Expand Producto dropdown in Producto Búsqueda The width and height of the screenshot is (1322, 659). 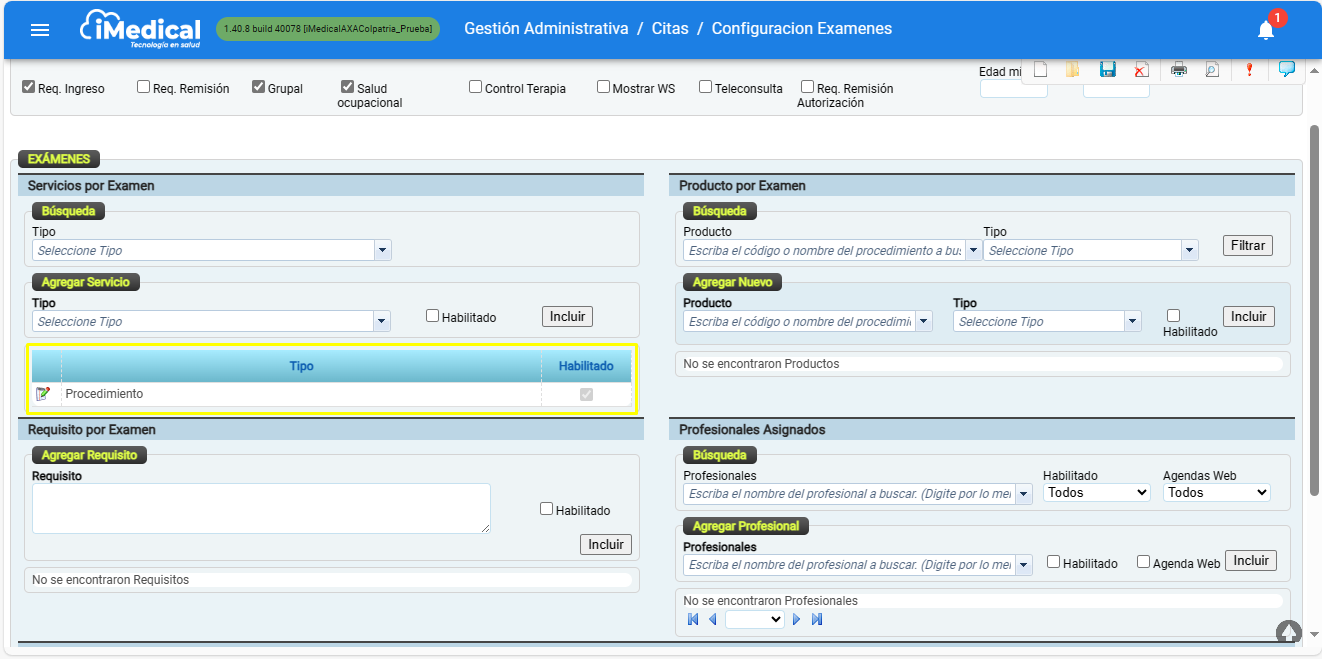[973, 250]
